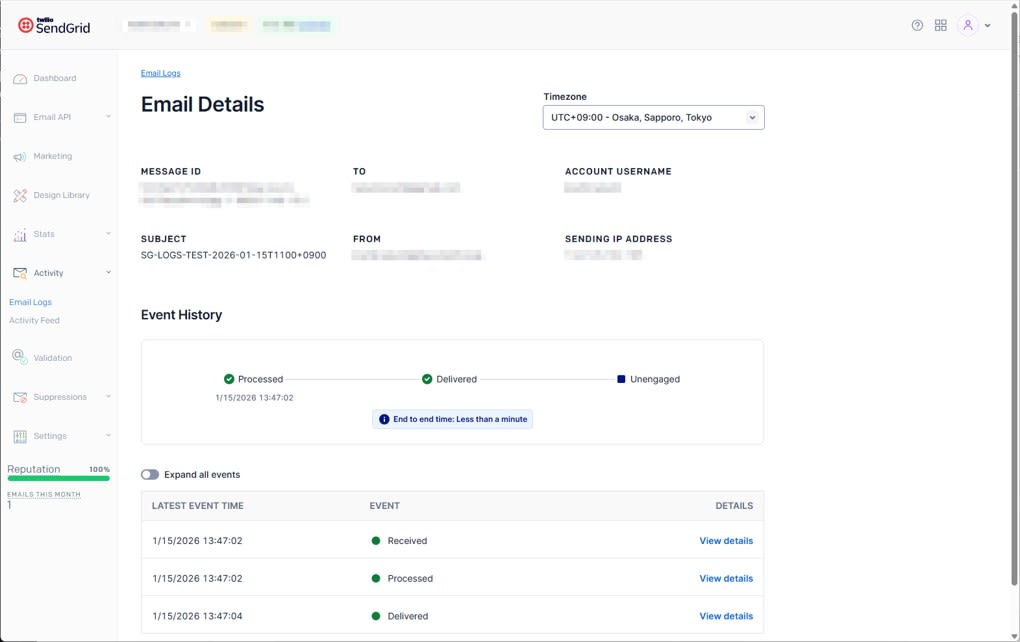Click the end-to-end time info icon
This screenshot has height=642, width=1020.
(x=384, y=420)
